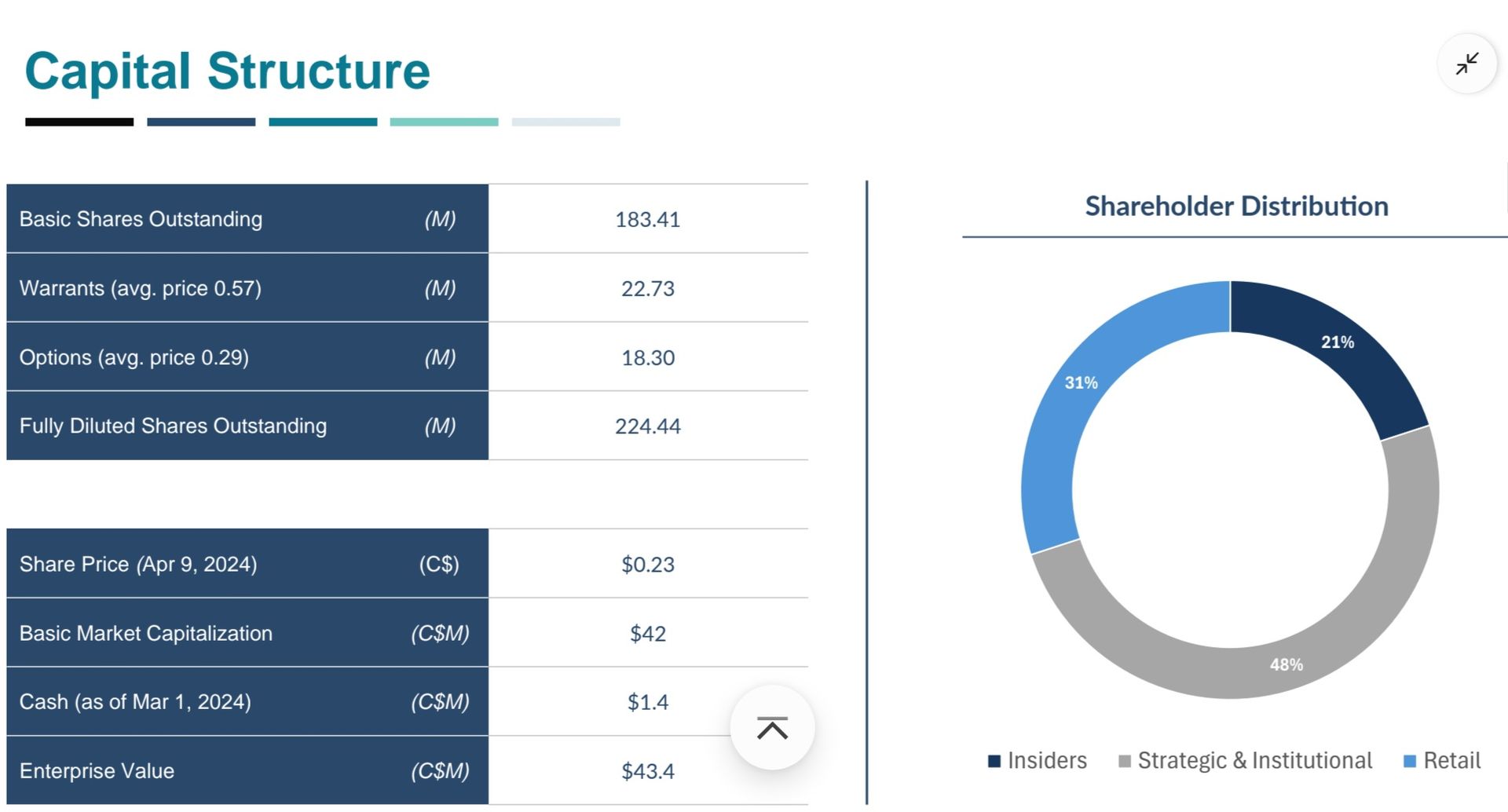Click the exit fullscreen collapse icon
Viewport: 1508px width, 812px height.
click(x=1466, y=64)
